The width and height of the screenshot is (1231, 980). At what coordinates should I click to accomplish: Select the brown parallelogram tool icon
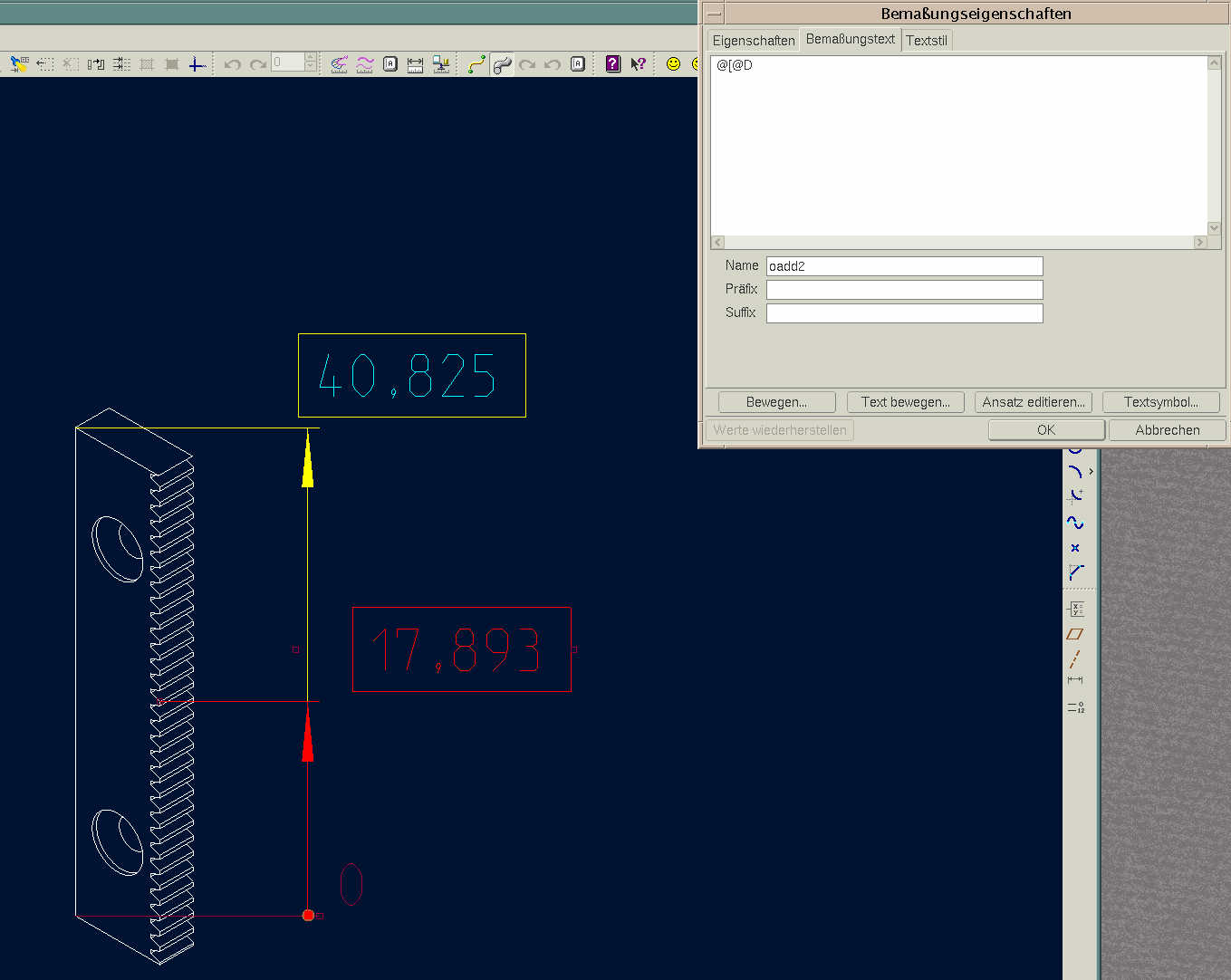click(1075, 634)
